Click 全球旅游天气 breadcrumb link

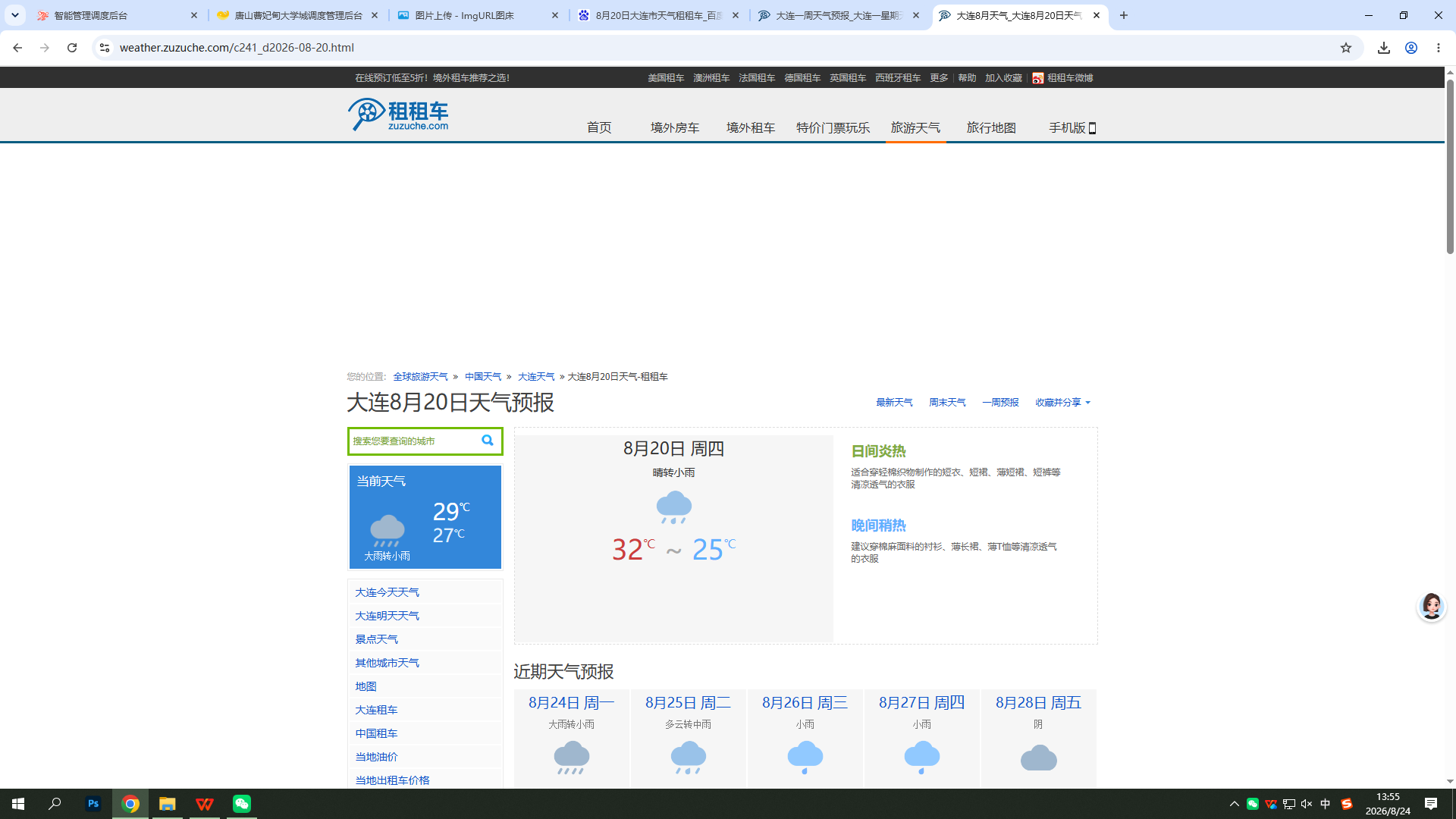(x=420, y=377)
